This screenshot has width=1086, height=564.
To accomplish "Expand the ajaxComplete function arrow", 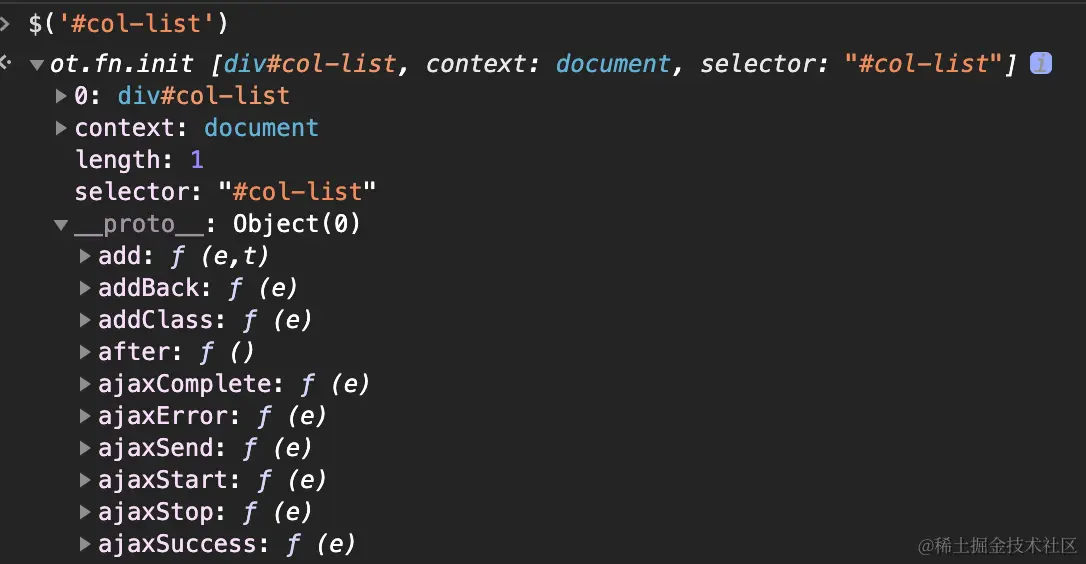I will click(86, 385).
